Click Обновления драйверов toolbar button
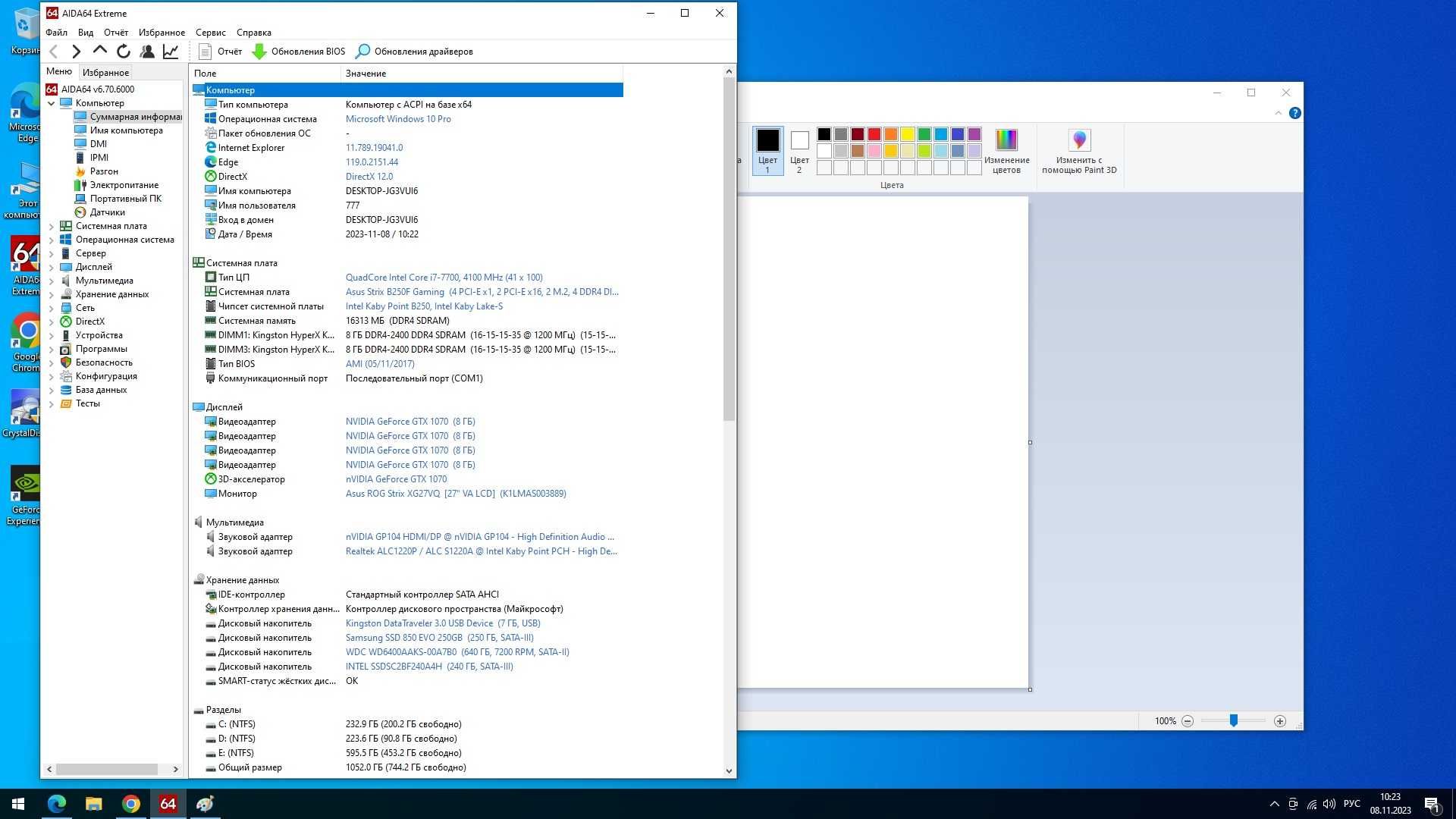Screen dimensions: 1456x819 414,52
